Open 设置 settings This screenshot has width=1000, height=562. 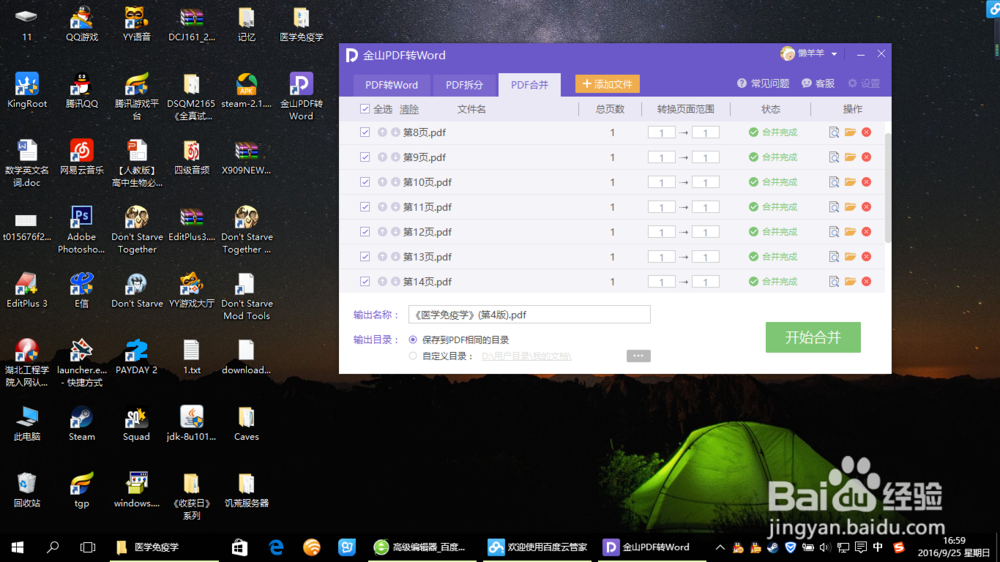pyautogui.click(x=864, y=84)
